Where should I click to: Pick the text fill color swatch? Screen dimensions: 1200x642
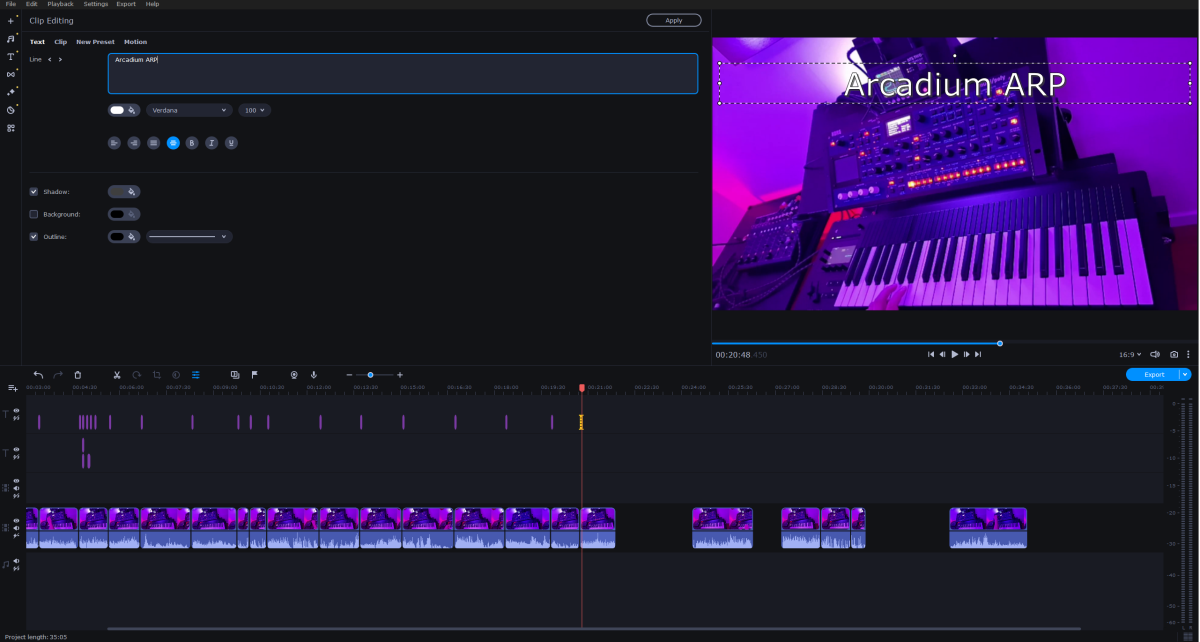[x=117, y=110]
